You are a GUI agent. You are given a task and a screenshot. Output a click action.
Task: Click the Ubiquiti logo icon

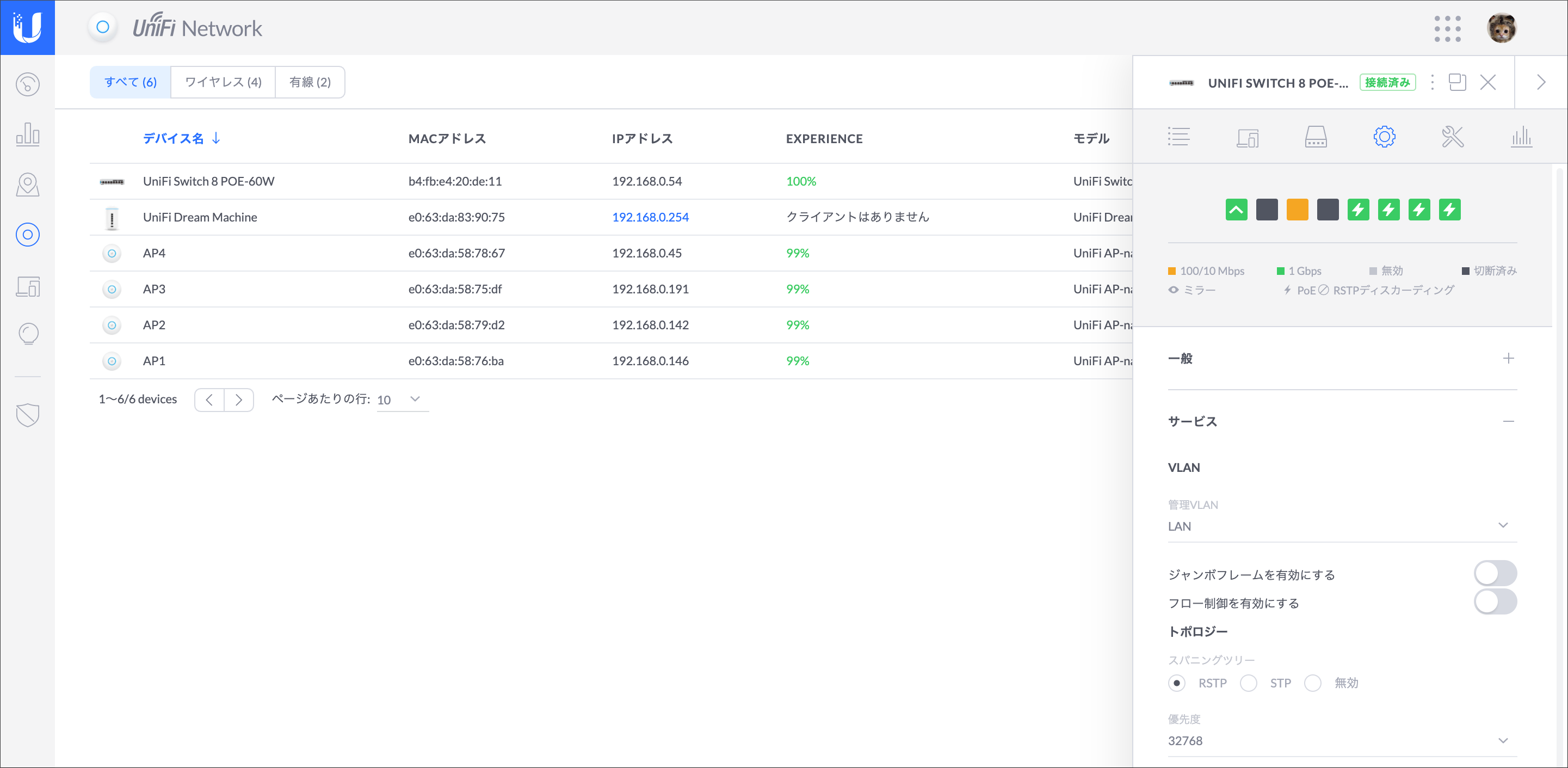pyautogui.click(x=27, y=27)
